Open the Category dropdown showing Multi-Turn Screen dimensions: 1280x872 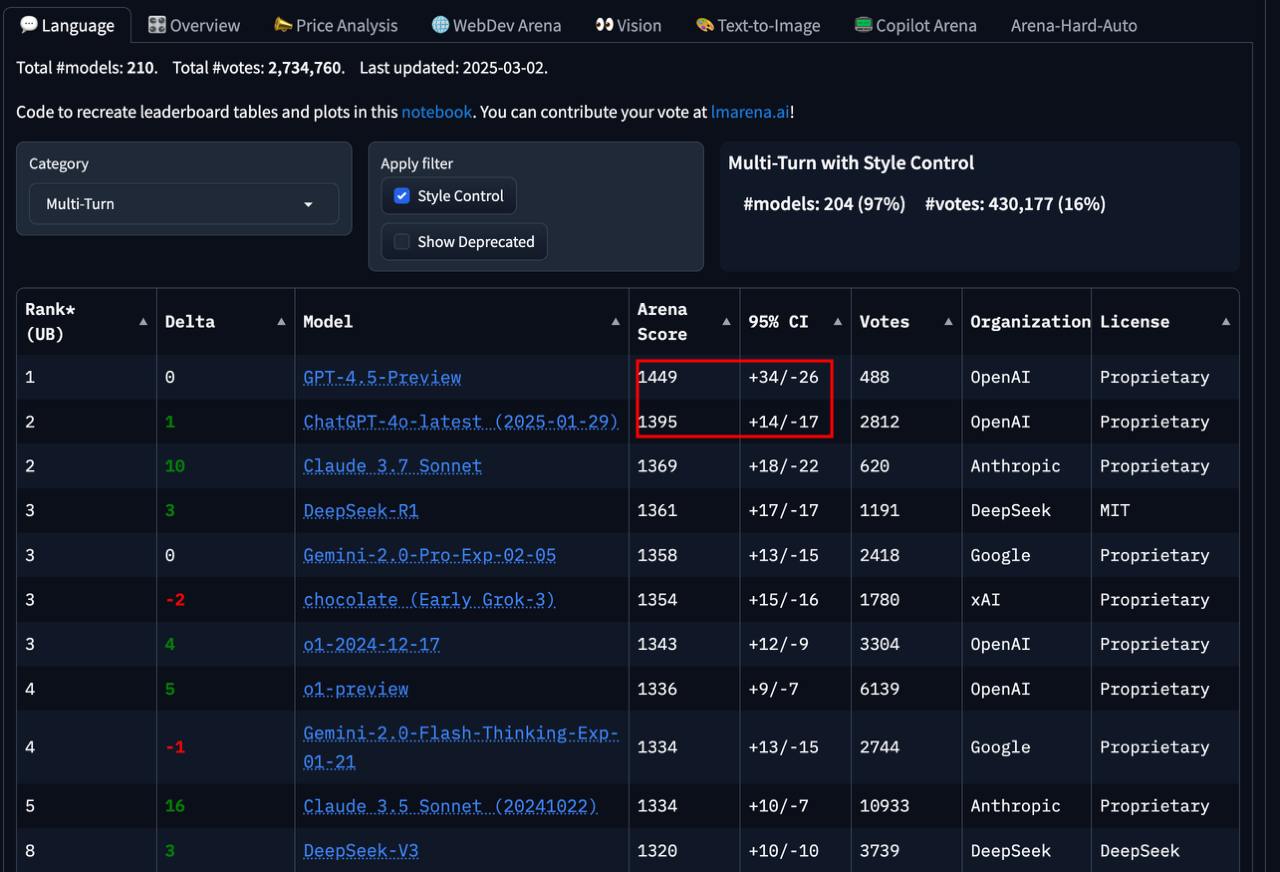coord(184,204)
